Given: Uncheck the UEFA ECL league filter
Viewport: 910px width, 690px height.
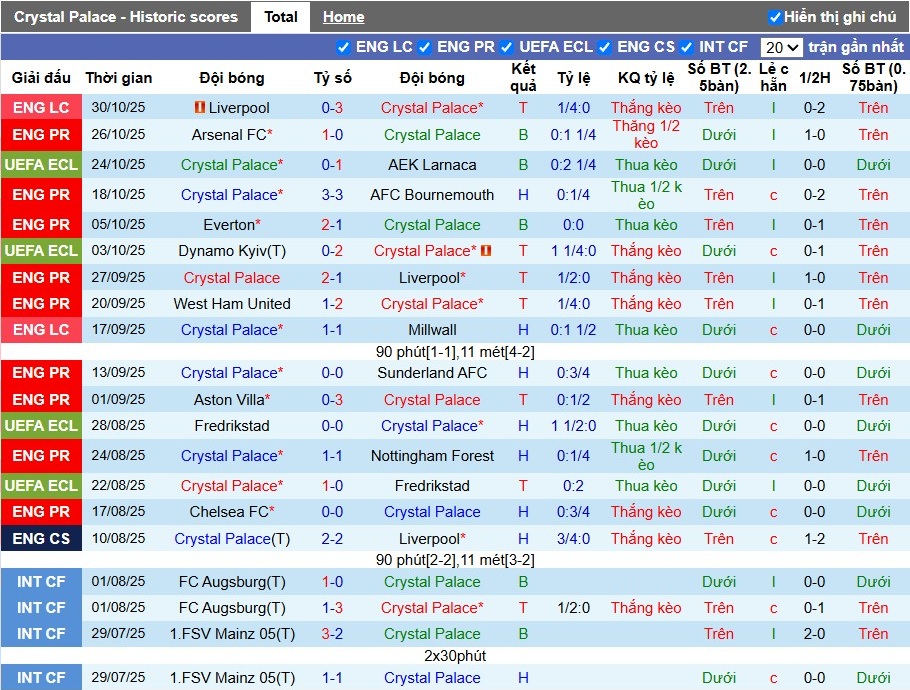Looking at the screenshot, I should point(507,47).
